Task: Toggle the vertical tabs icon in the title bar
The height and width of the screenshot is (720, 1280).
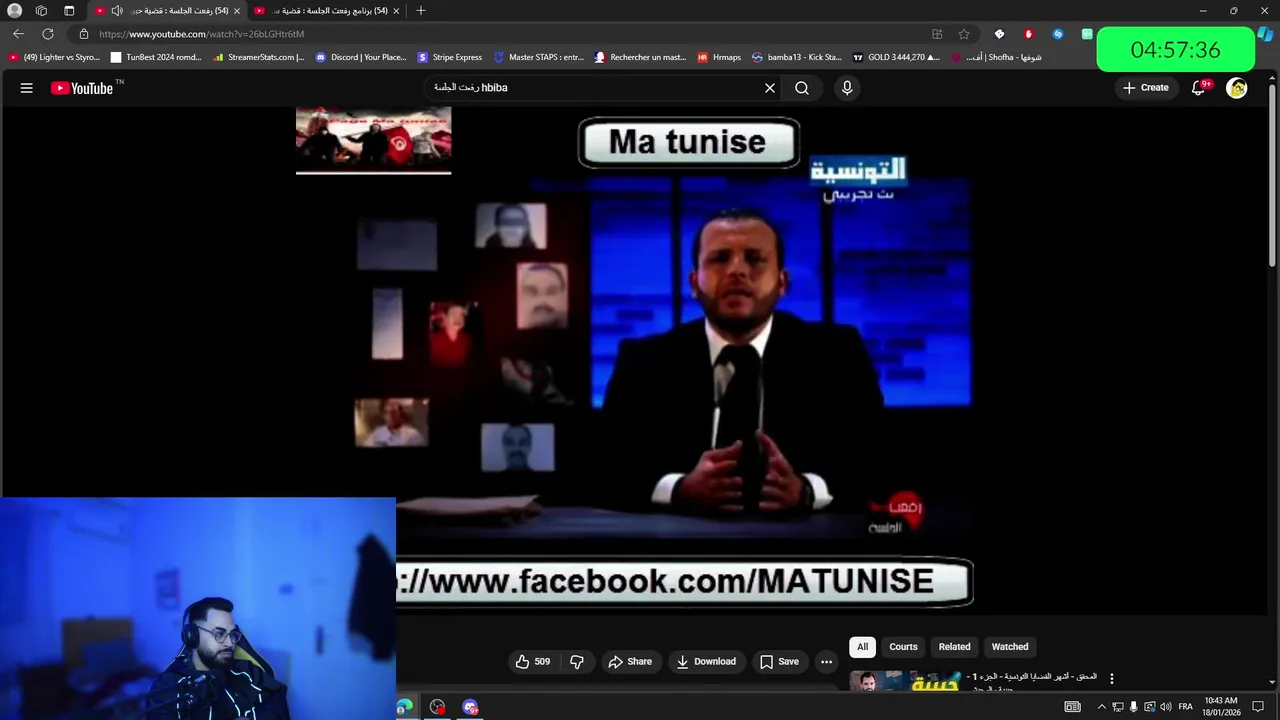Action: click(69, 11)
